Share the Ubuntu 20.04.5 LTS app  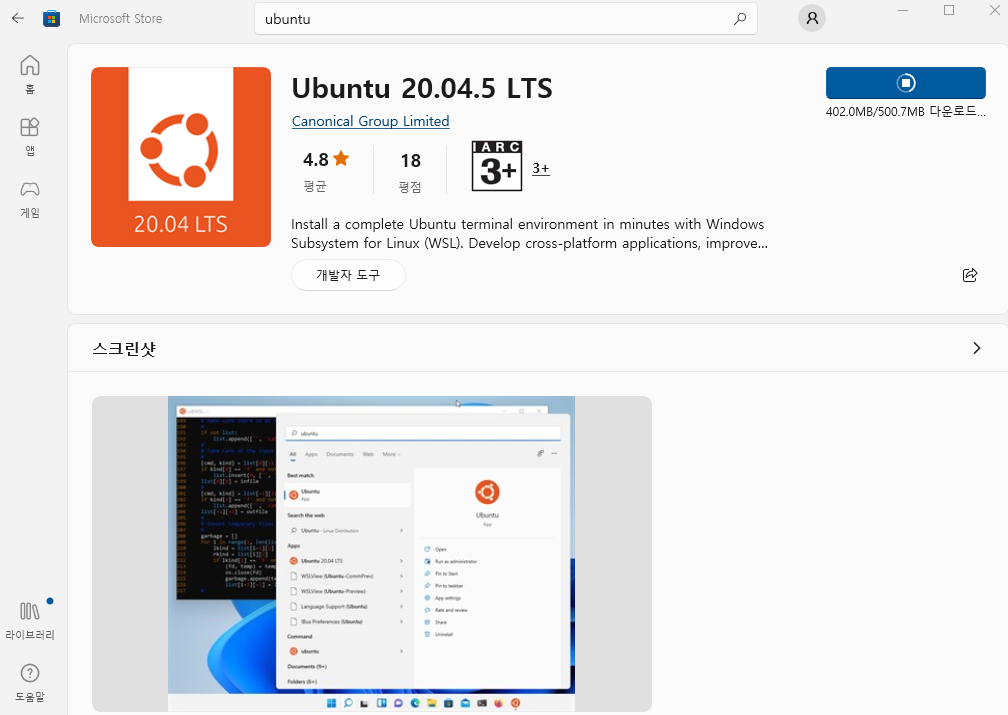[x=969, y=275]
